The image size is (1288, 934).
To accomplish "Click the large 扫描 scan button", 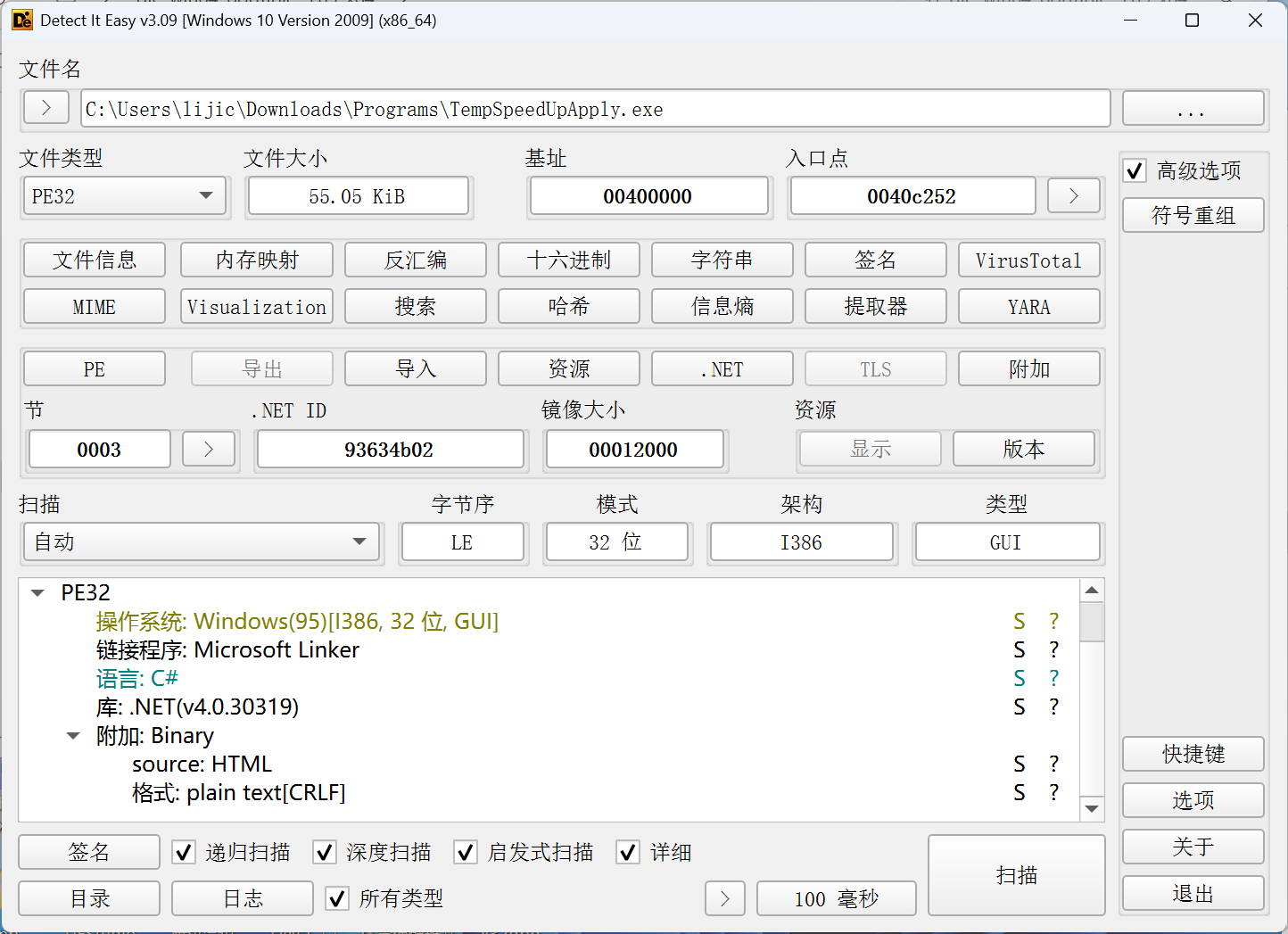I will coord(1017,875).
